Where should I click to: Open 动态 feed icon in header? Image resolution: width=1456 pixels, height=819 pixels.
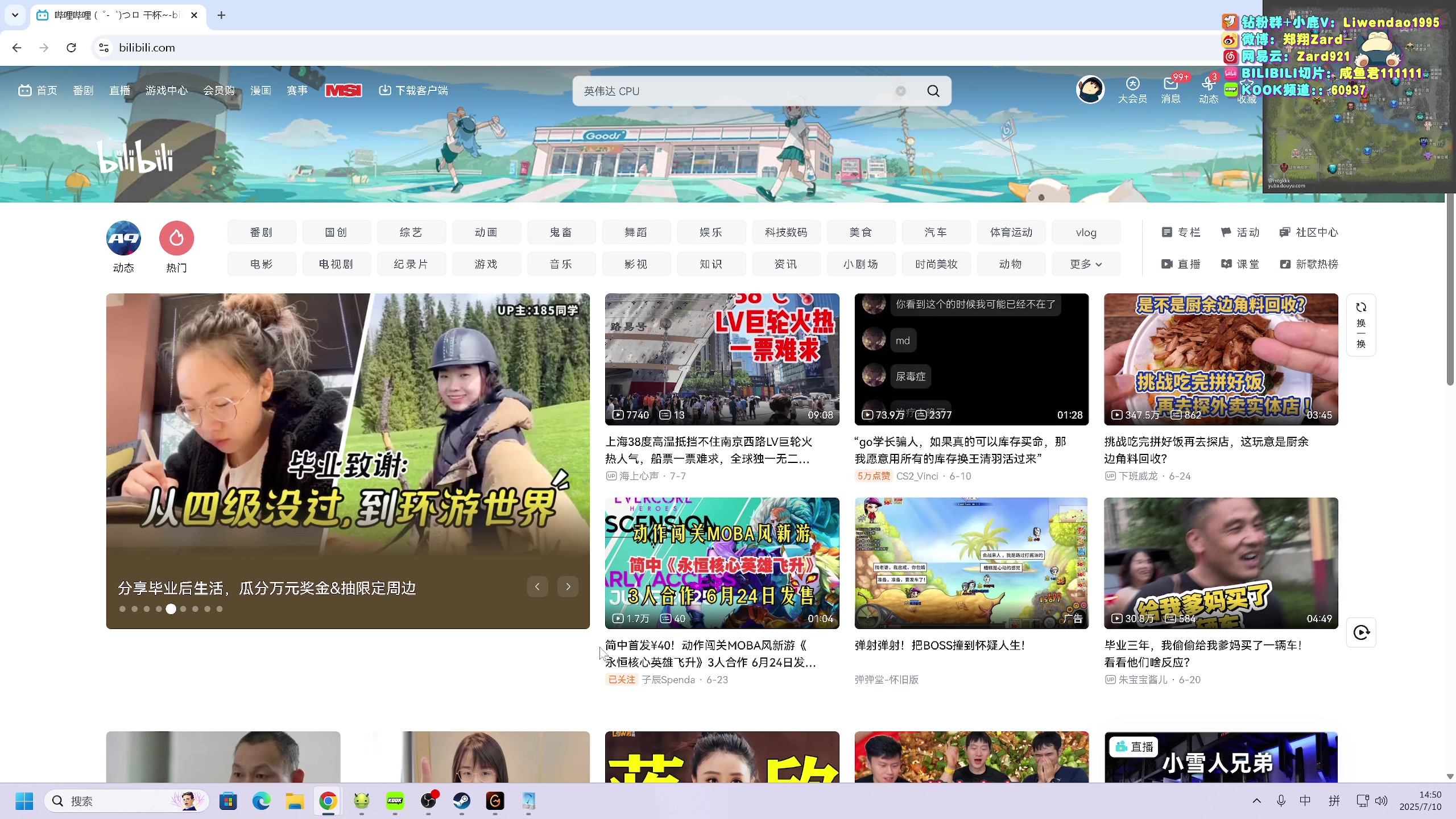pyautogui.click(x=1209, y=90)
